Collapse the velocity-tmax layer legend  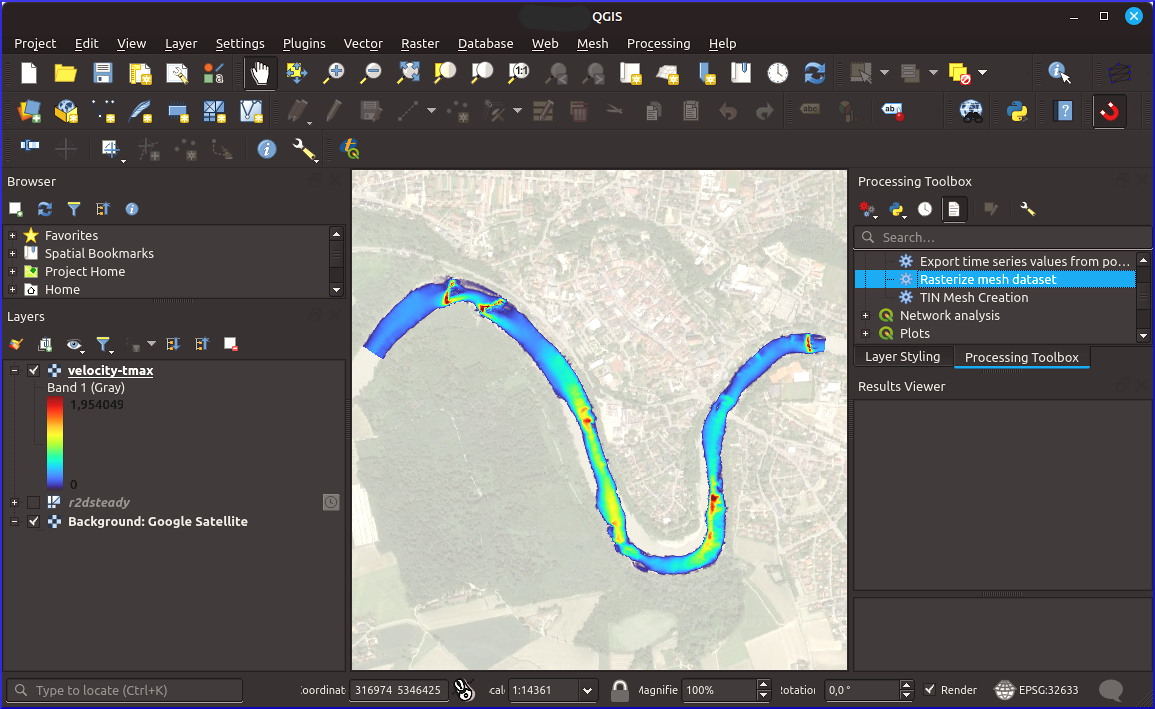point(13,370)
